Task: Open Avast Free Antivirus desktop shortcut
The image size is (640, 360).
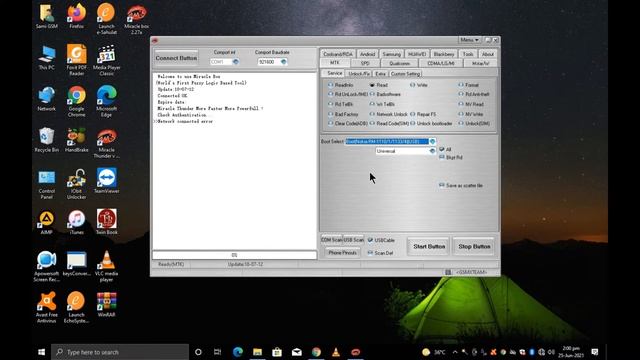Action: 47,307
